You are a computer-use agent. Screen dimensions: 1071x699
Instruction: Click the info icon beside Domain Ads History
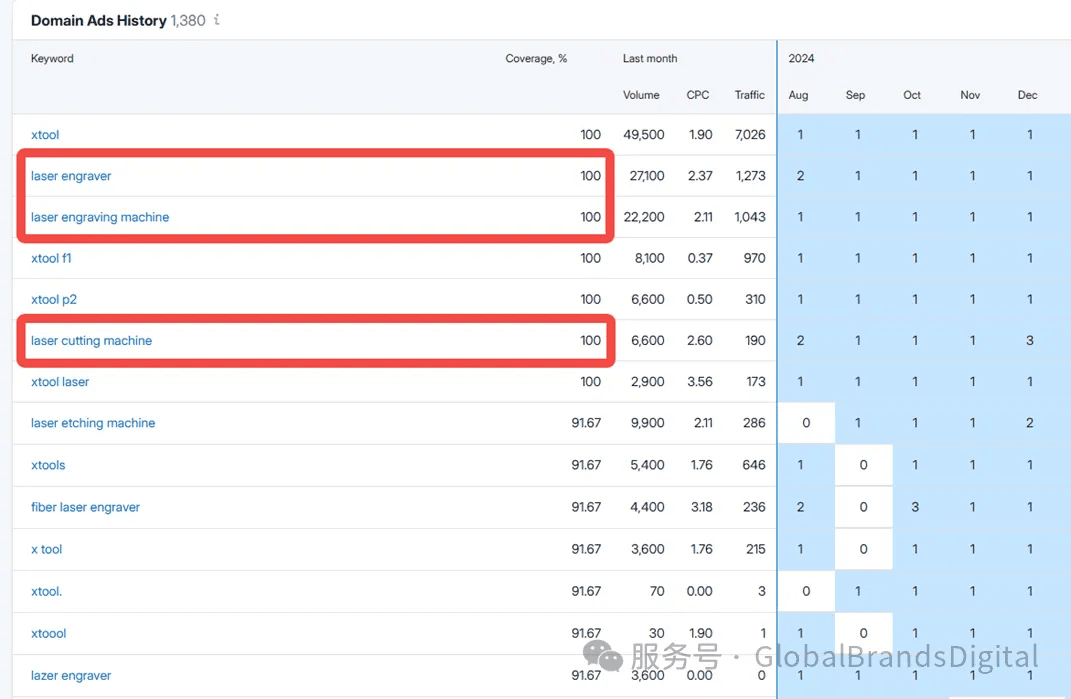(x=217, y=20)
